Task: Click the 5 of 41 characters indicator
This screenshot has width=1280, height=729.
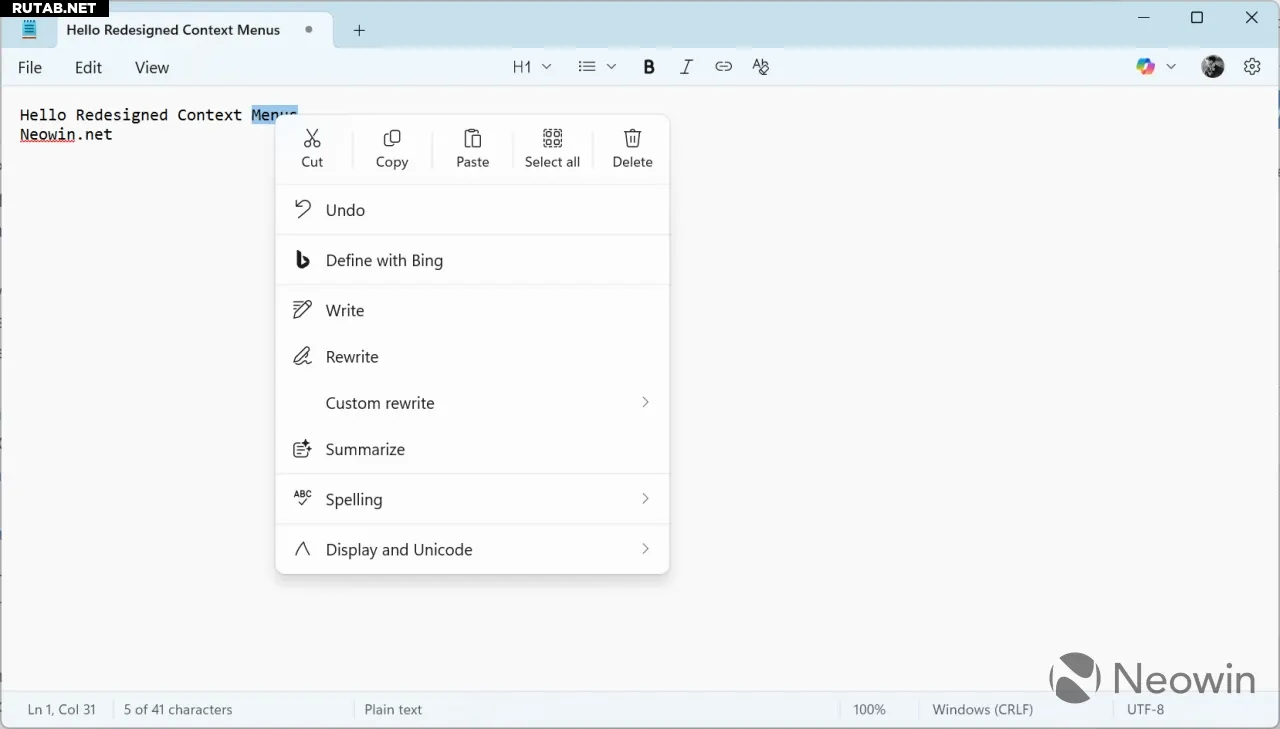Action: 178,709
